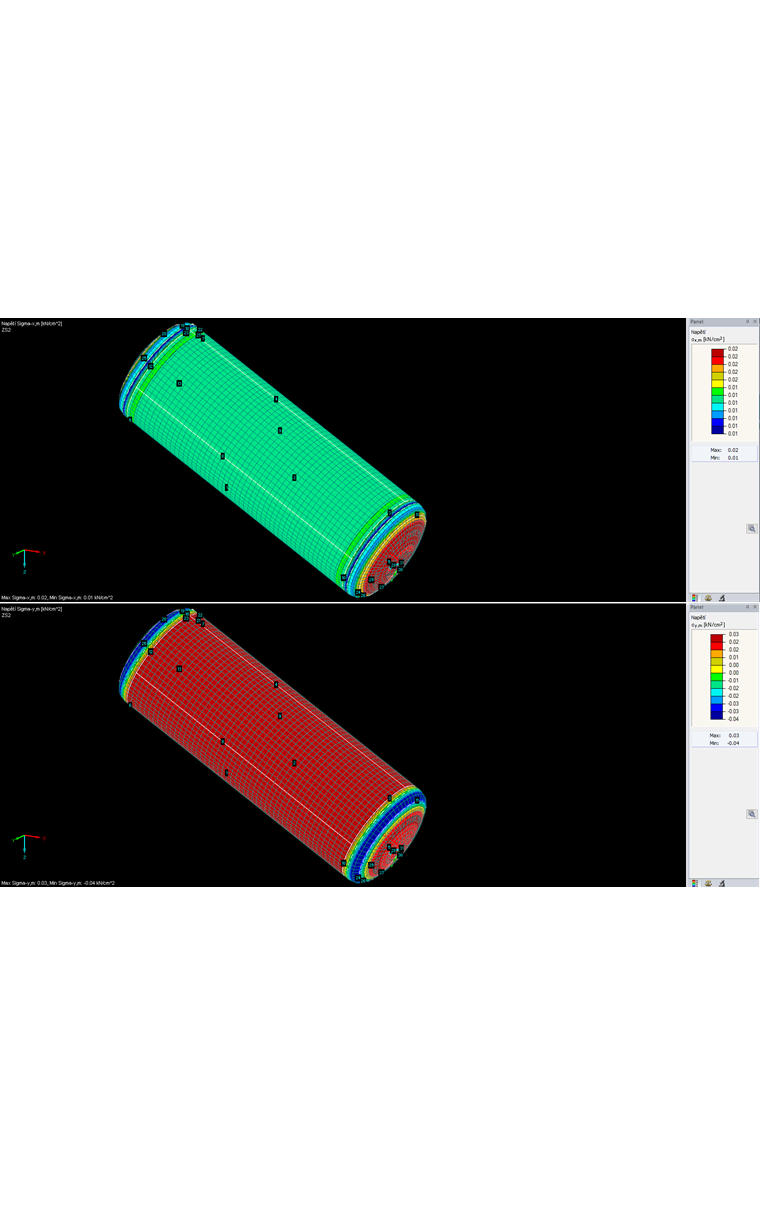Click the σx,m [kN/cm²] unit label in the panel
The image size is (760, 1205).
pos(708,340)
